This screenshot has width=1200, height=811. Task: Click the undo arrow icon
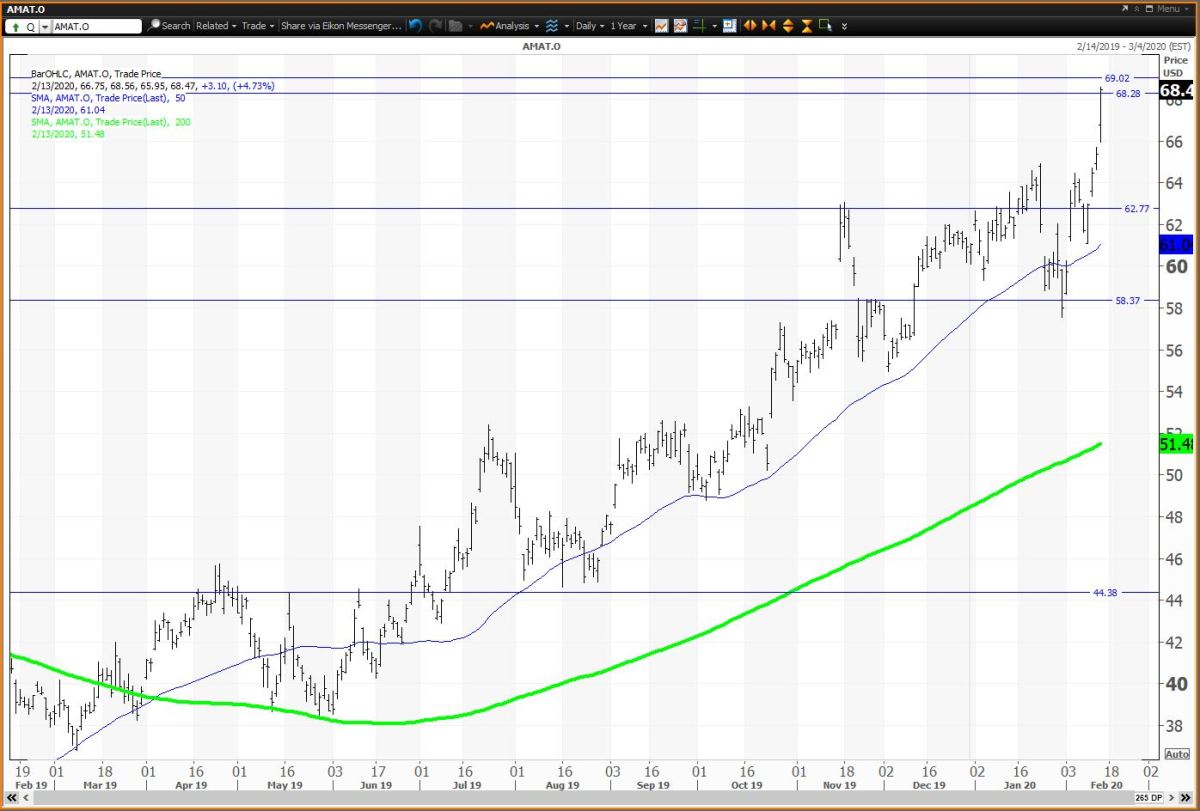(415, 26)
